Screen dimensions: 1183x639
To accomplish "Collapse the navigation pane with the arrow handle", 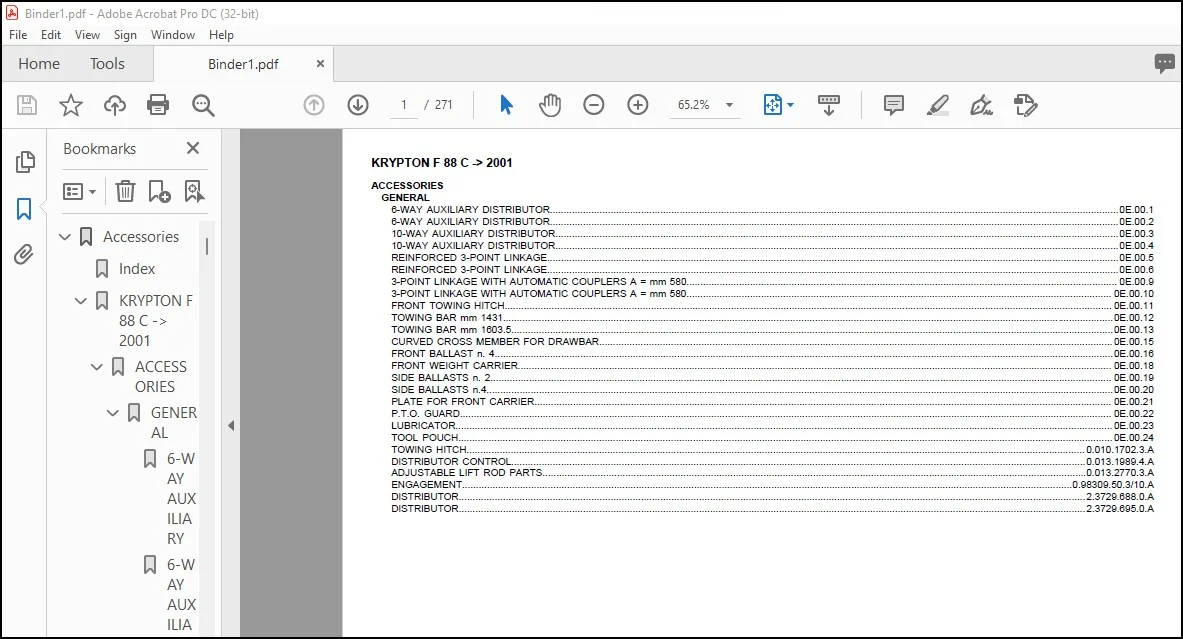I will point(231,425).
